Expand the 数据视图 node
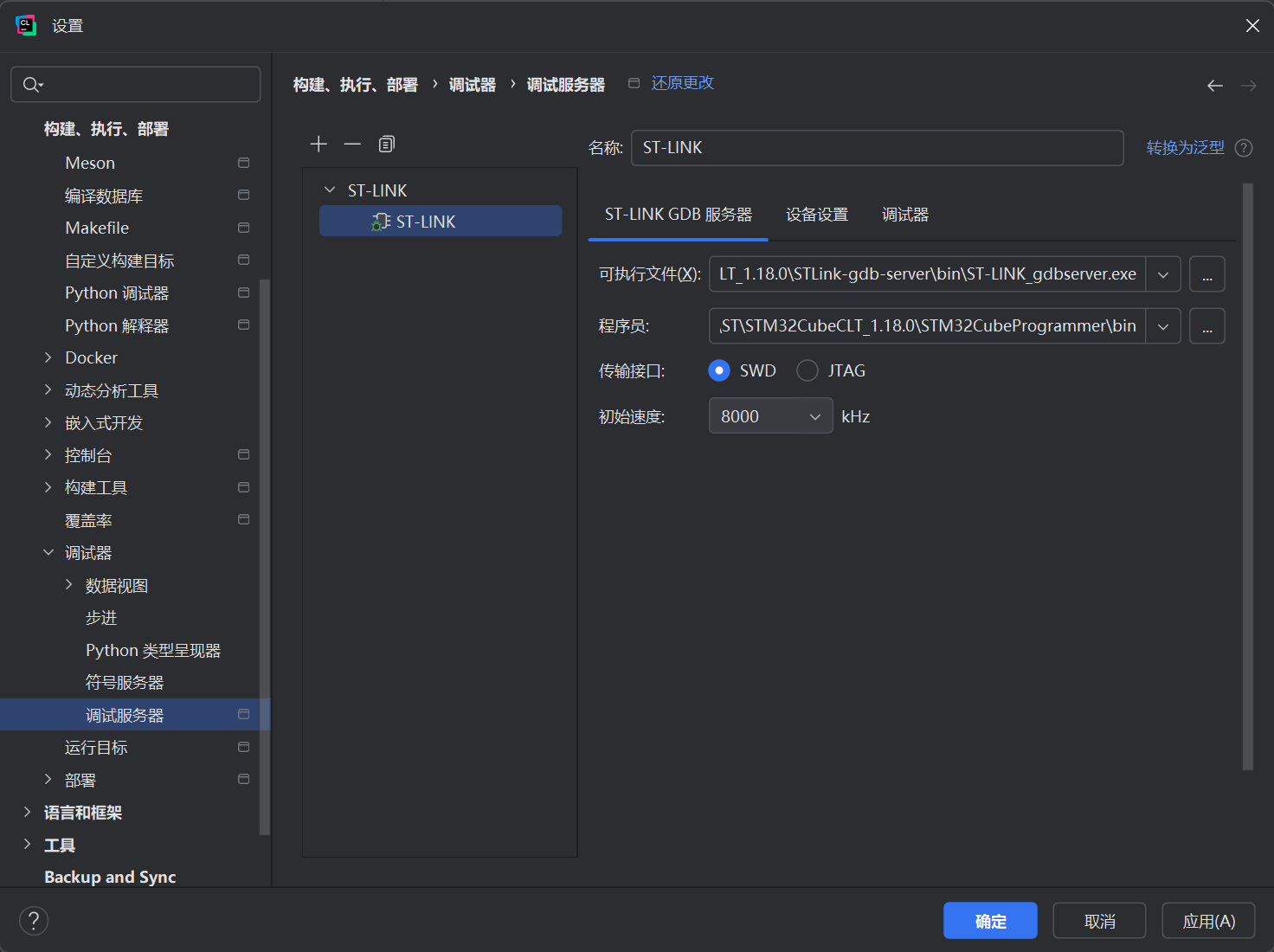1274x952 pixels. [69, 585]
